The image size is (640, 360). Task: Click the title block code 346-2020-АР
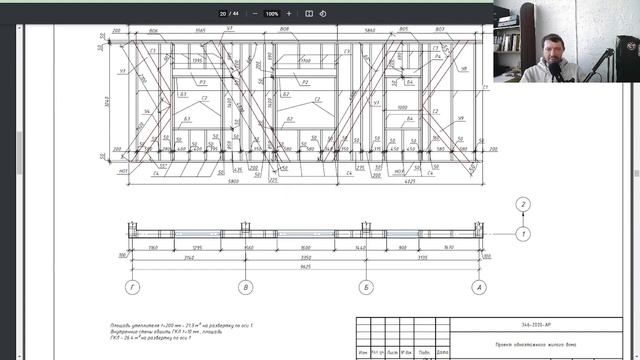(x=536, y=325)
